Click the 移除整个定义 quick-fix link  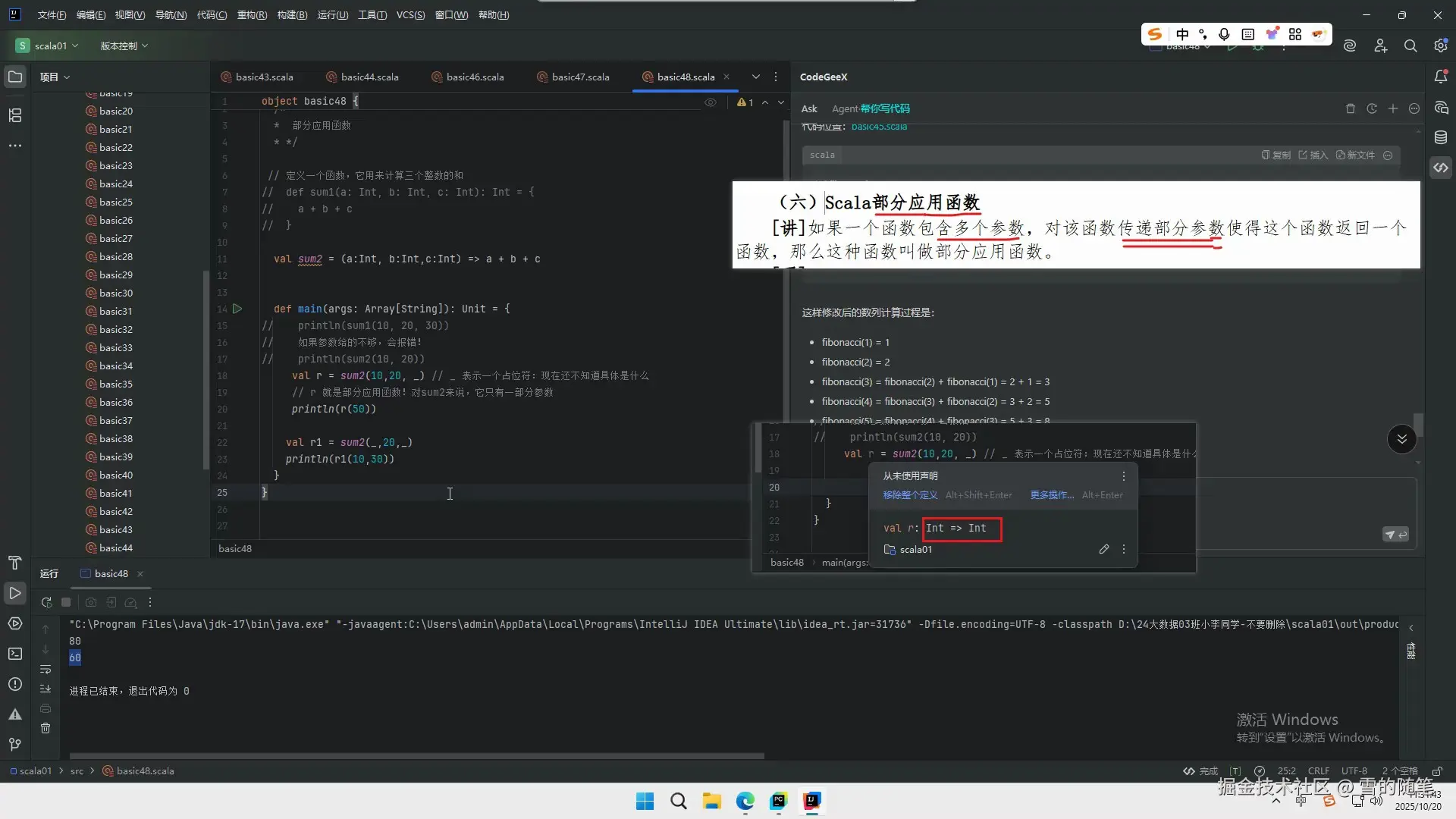910,495
